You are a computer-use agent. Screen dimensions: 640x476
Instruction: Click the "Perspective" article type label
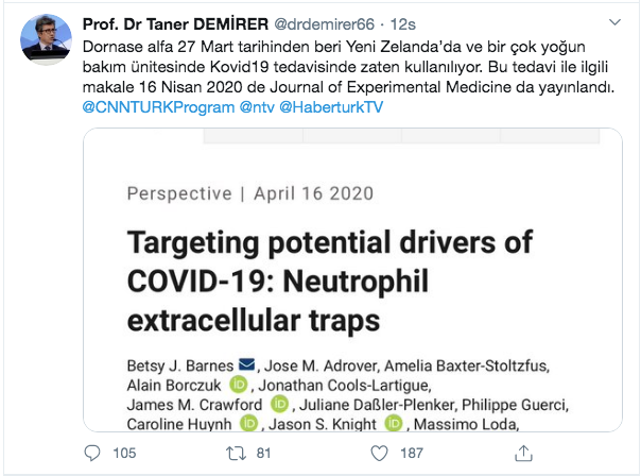(x=183, y=193)
